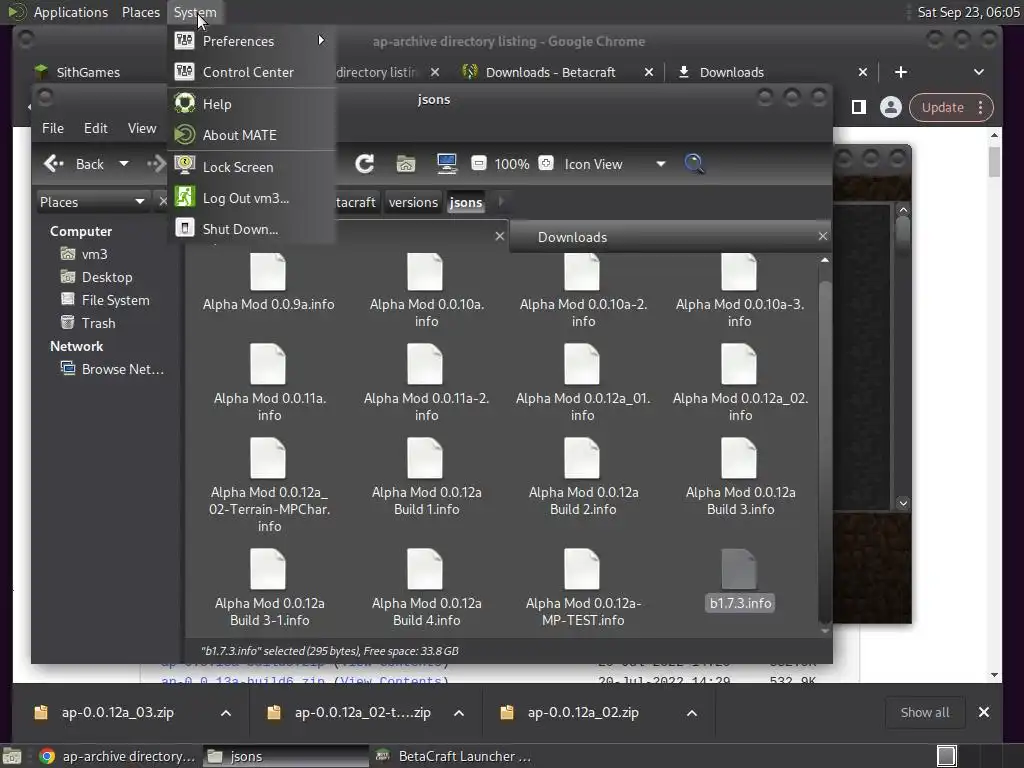The height and width of the screenshot is (768, 1024).
Task: Switch to Downloads - Betacraft Chrome tab
Action: pos(549,72)
